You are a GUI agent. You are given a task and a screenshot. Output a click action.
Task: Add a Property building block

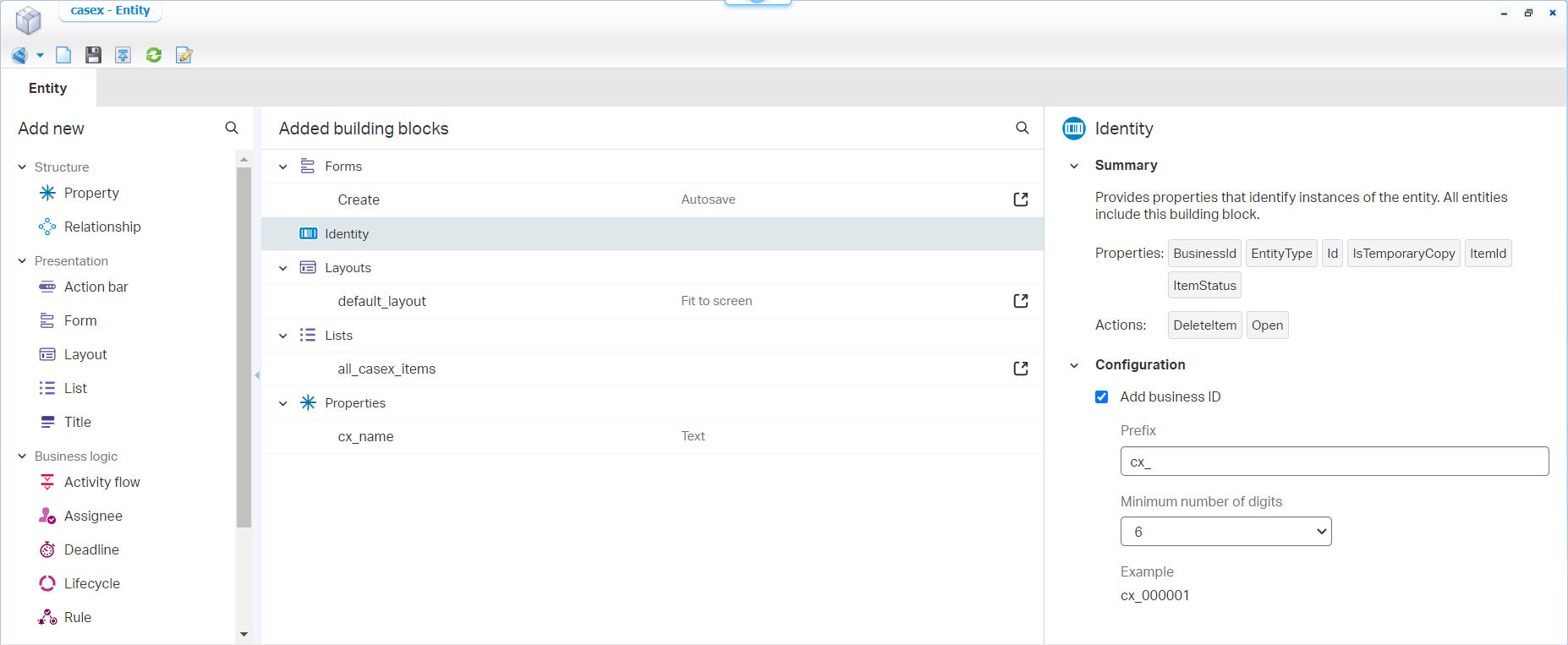tap(91, 193)
